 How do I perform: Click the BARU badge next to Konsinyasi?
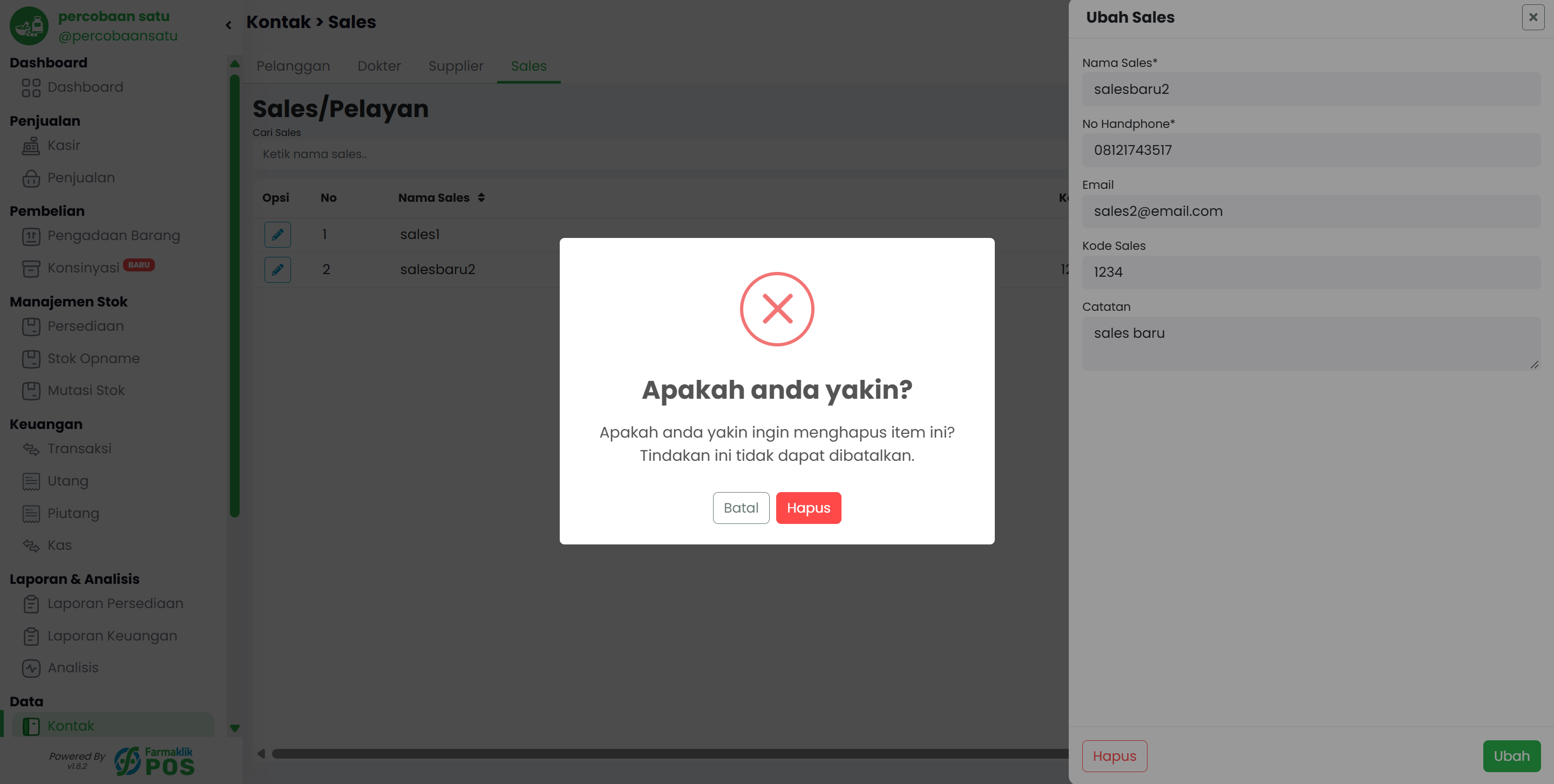tap(139, 265)
